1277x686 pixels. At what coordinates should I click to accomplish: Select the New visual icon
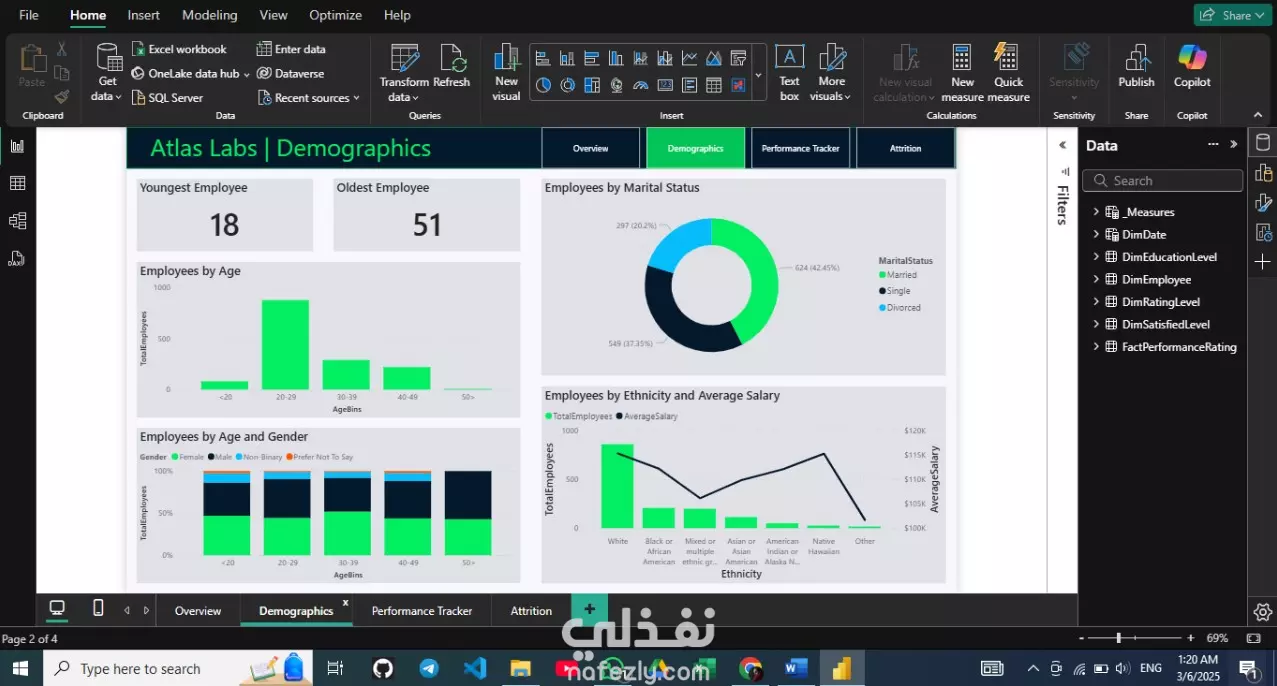(x=507, y=73)
